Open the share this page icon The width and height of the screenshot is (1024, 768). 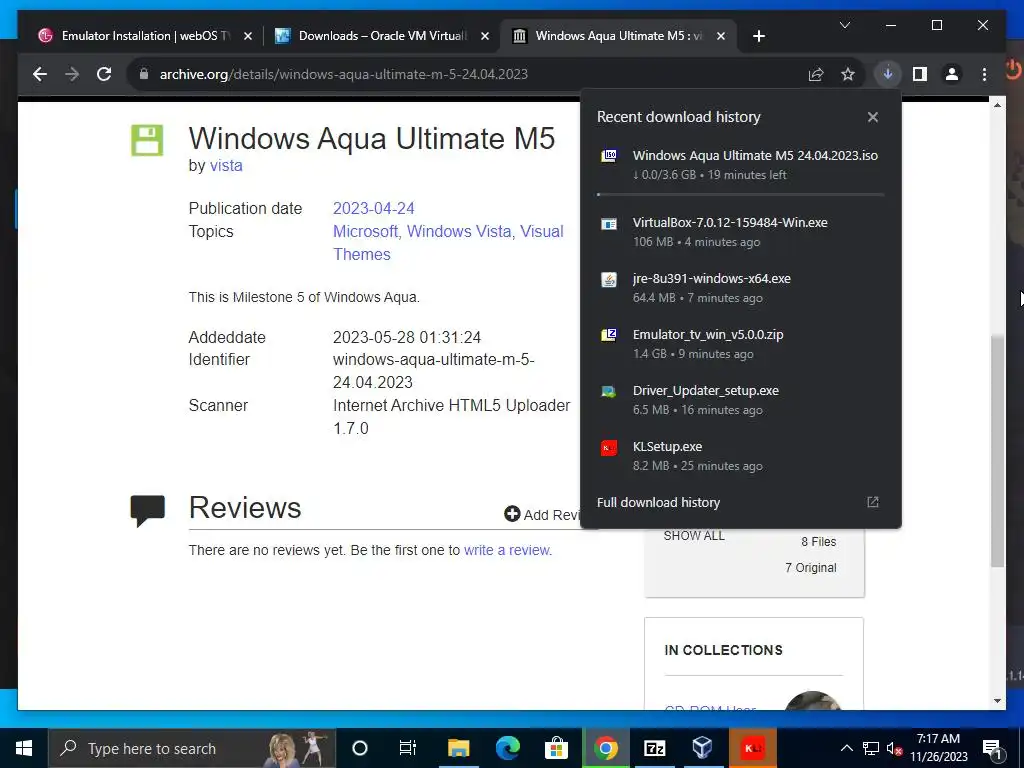(816, 74)
